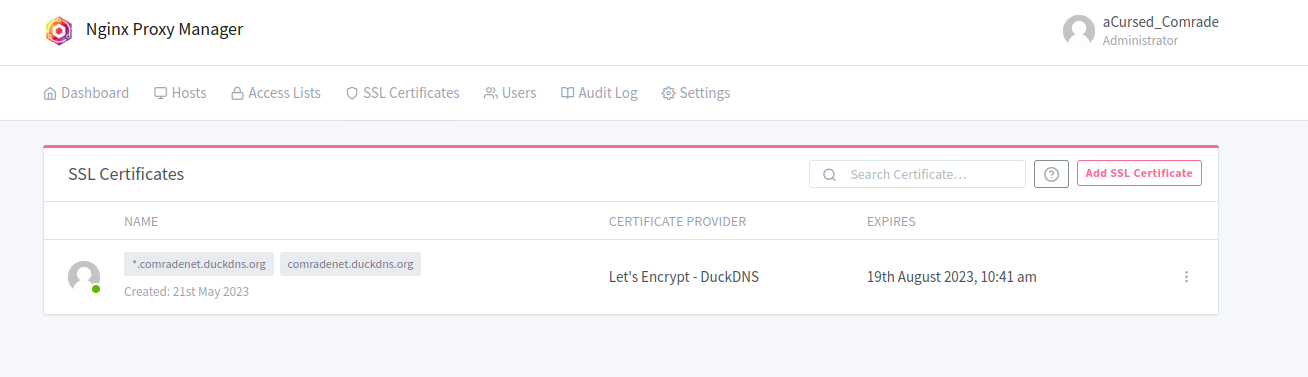Click the Settings gear icon
The height and width of the screenshot is (377, 1308).
(x=668, y=93)
